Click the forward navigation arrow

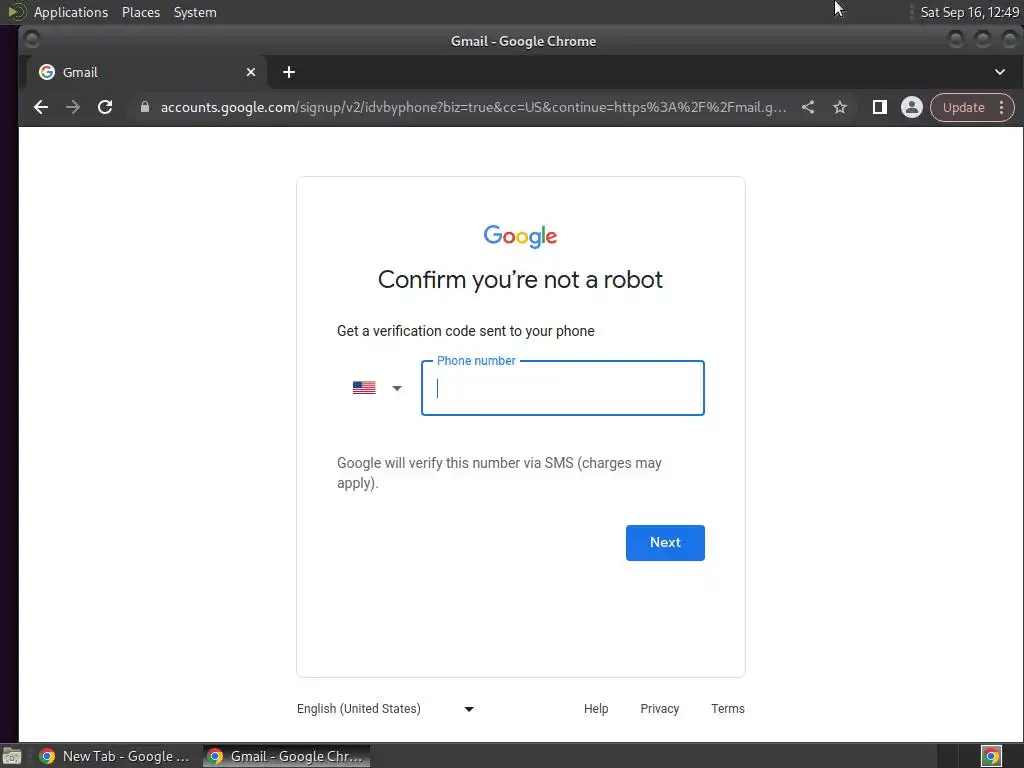tap(72, 107)
